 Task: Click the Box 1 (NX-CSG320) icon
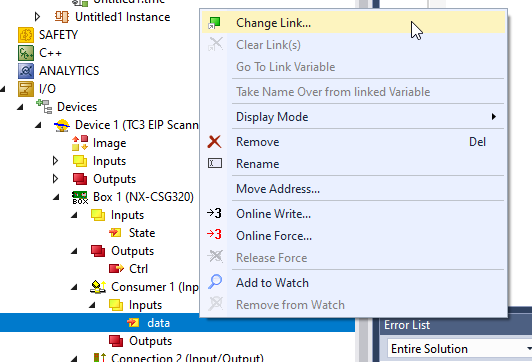tap(80, 197)
